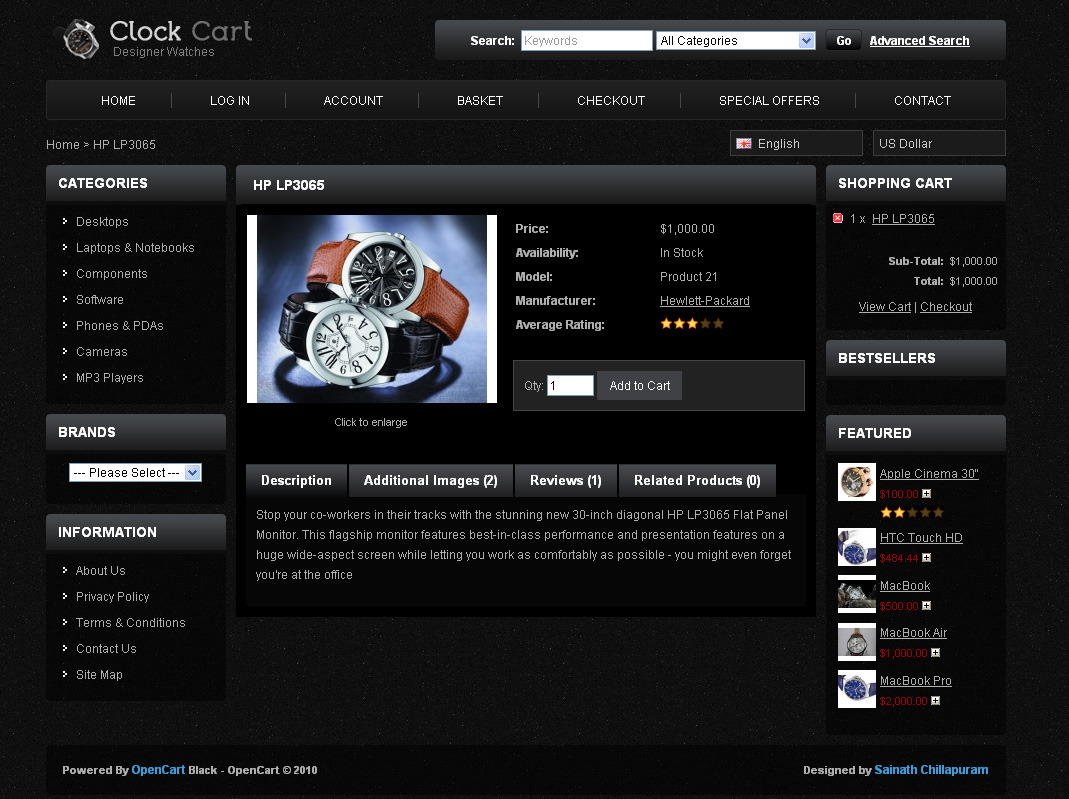
Task: Add MacBook Pro to cart plus icon
Action: (x=935, y=700)
